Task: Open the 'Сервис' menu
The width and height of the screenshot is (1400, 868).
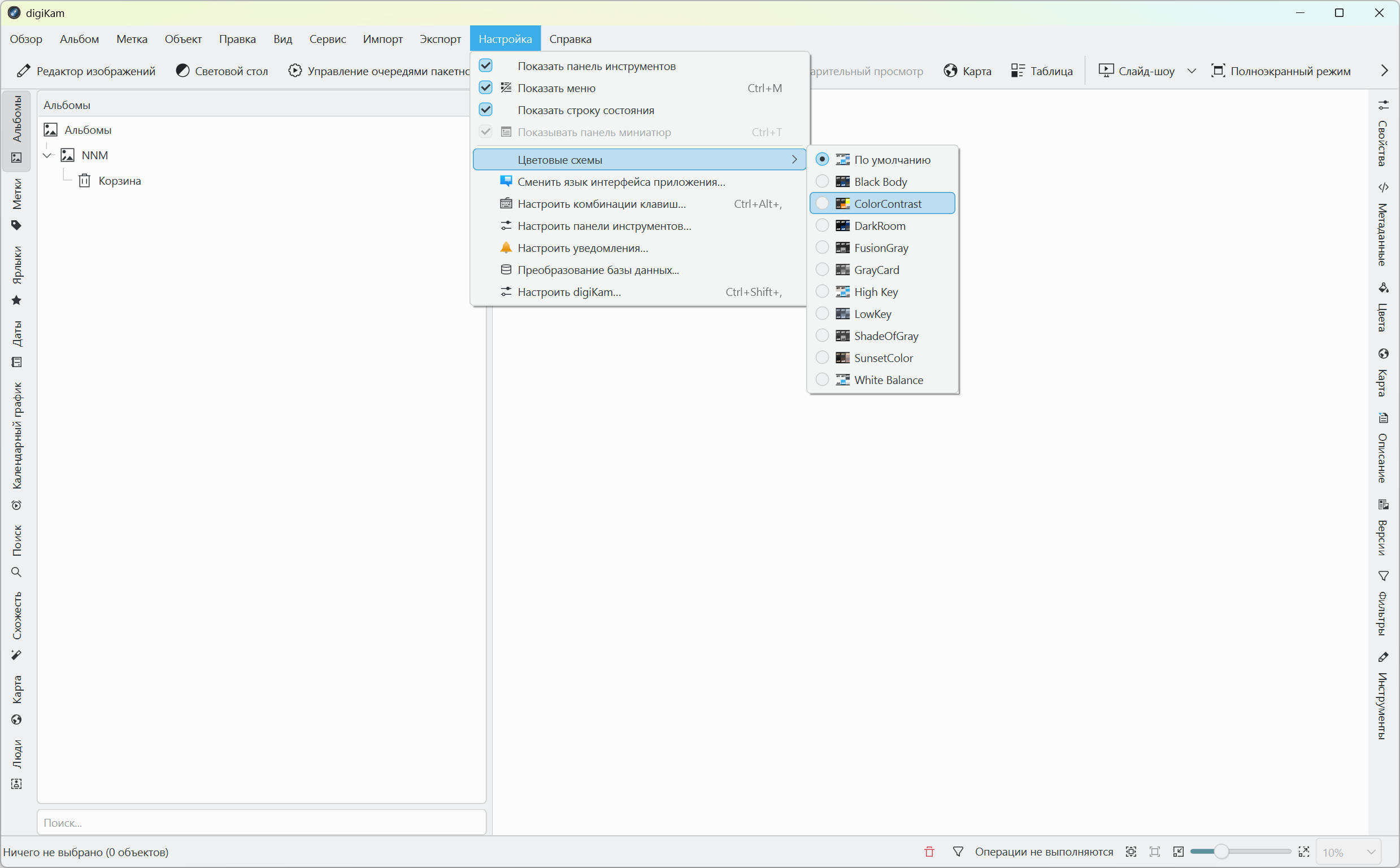Action: (x=327, y=38)
